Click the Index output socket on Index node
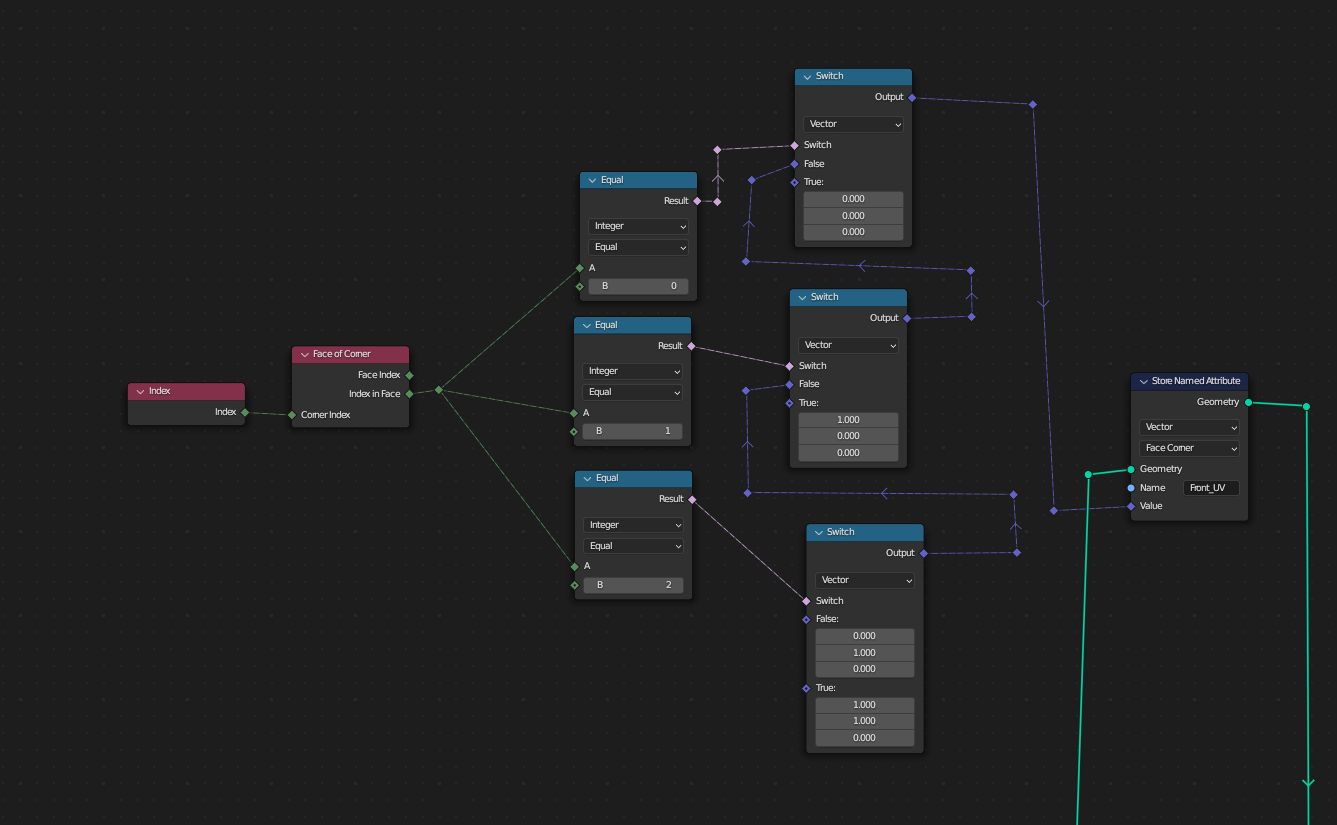This screenshot has height=825, width=1337. point(245,412)
